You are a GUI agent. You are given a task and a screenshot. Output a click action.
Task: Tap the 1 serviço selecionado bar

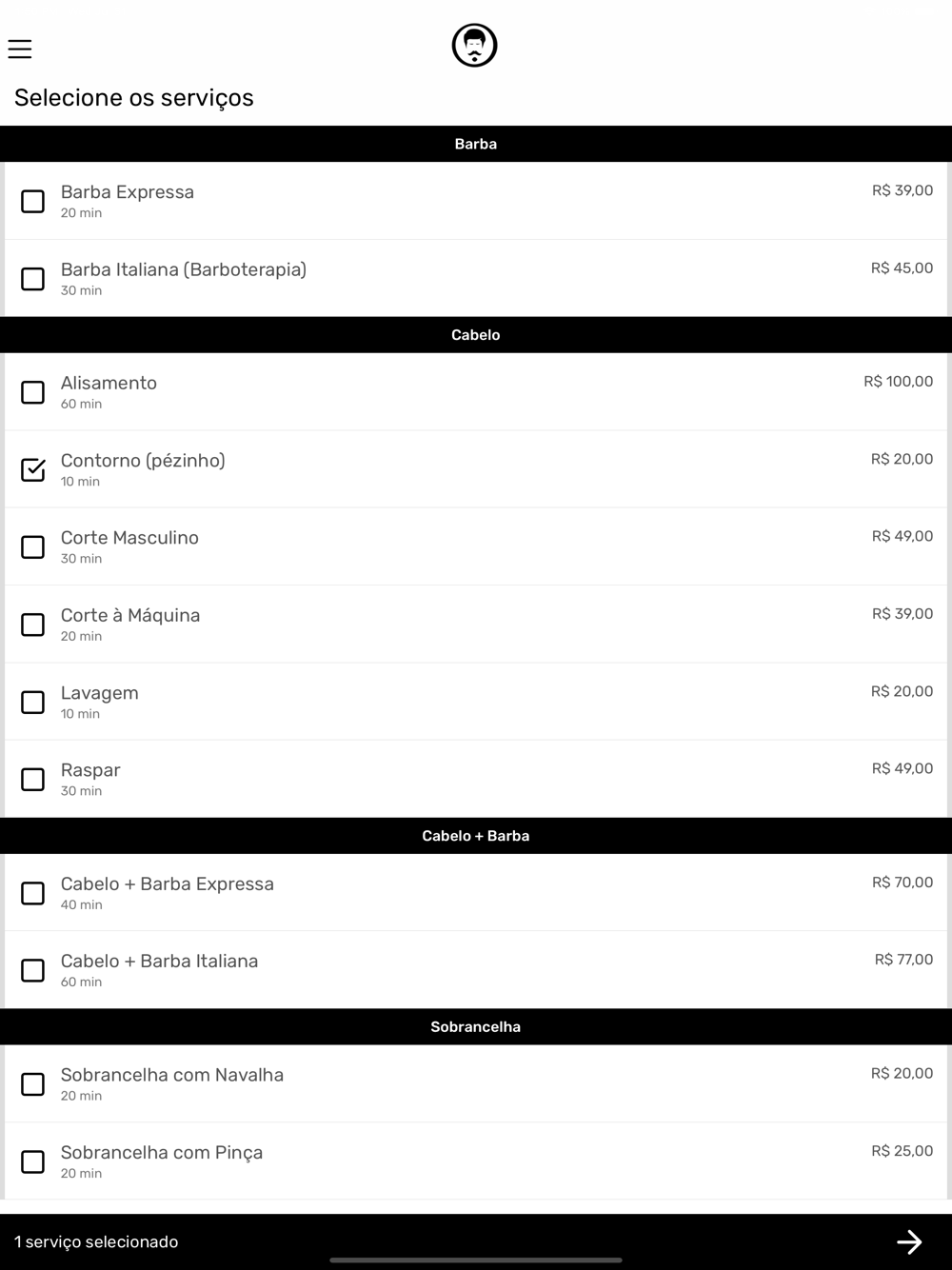[x=476, y=1241]
